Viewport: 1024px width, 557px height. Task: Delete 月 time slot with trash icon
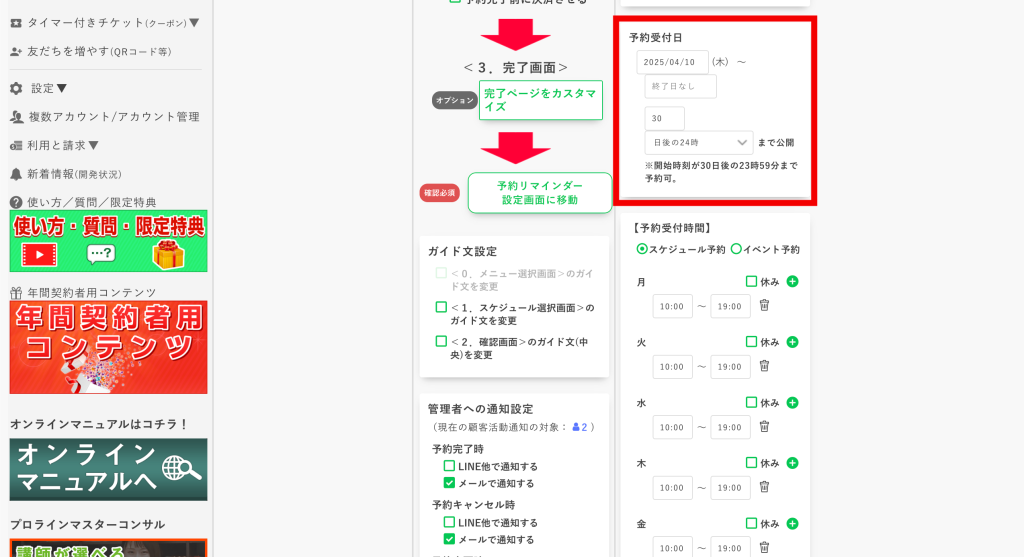(x=765, y=305)
